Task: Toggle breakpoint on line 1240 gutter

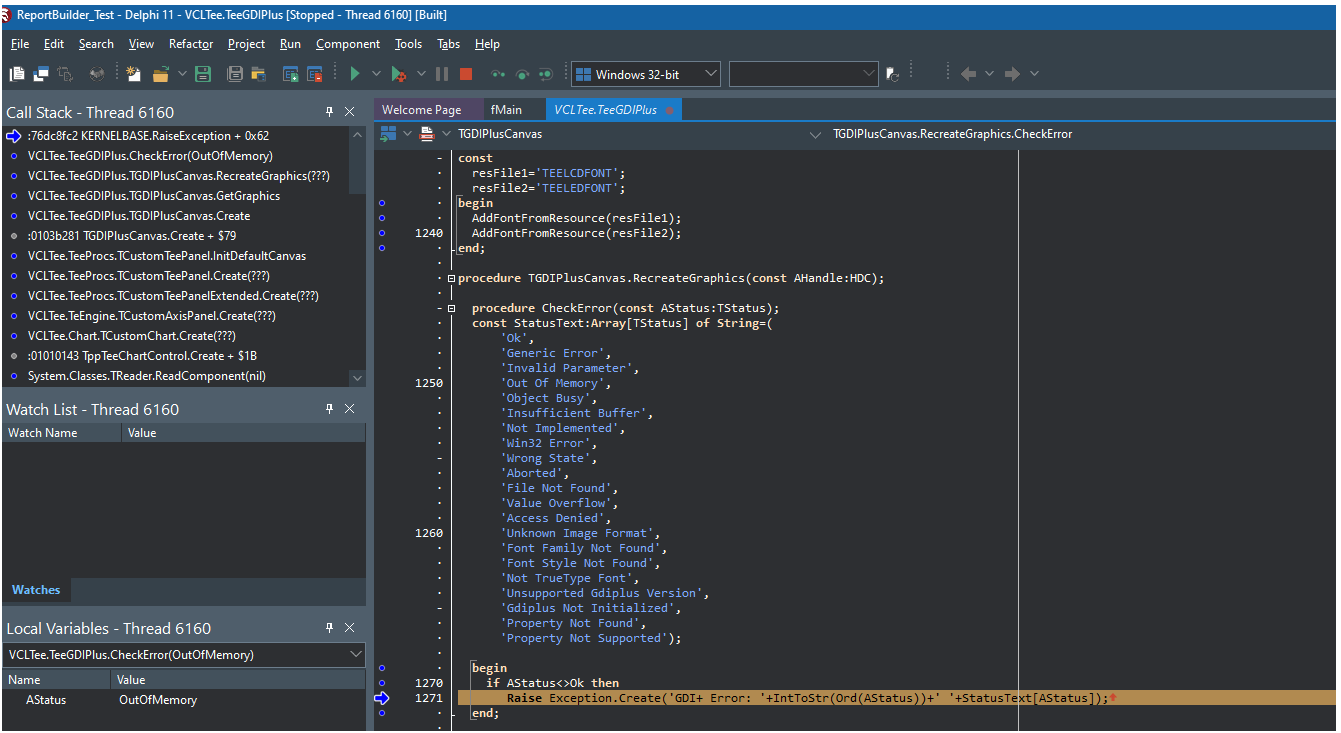Action: (381, 233)
